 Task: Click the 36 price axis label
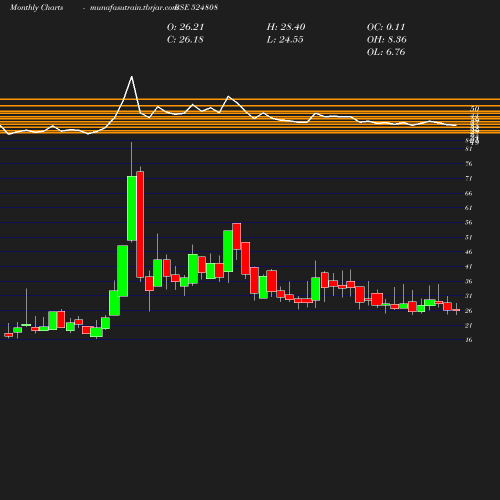469,281
